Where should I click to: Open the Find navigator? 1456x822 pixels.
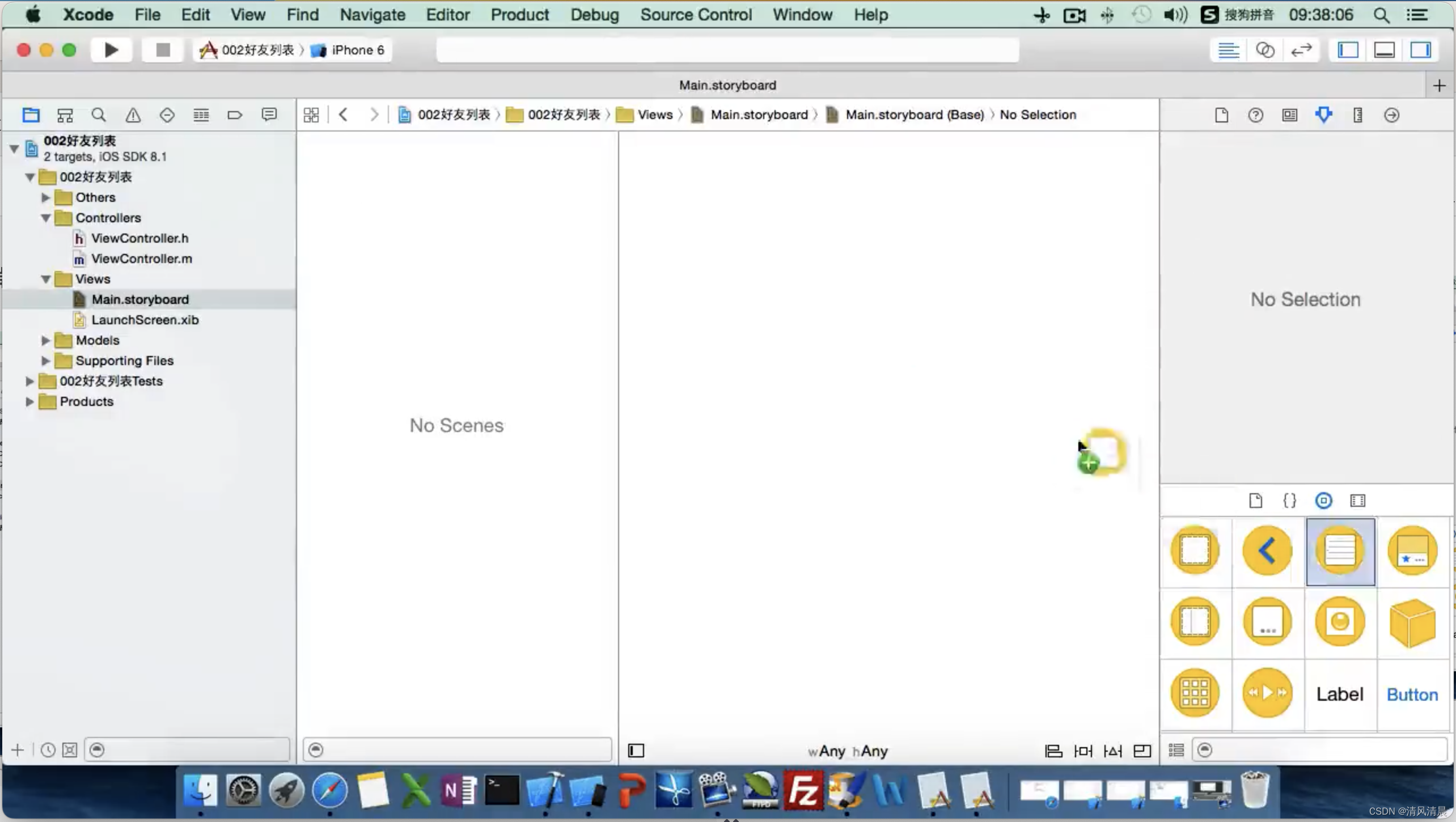tap(99, 115)
